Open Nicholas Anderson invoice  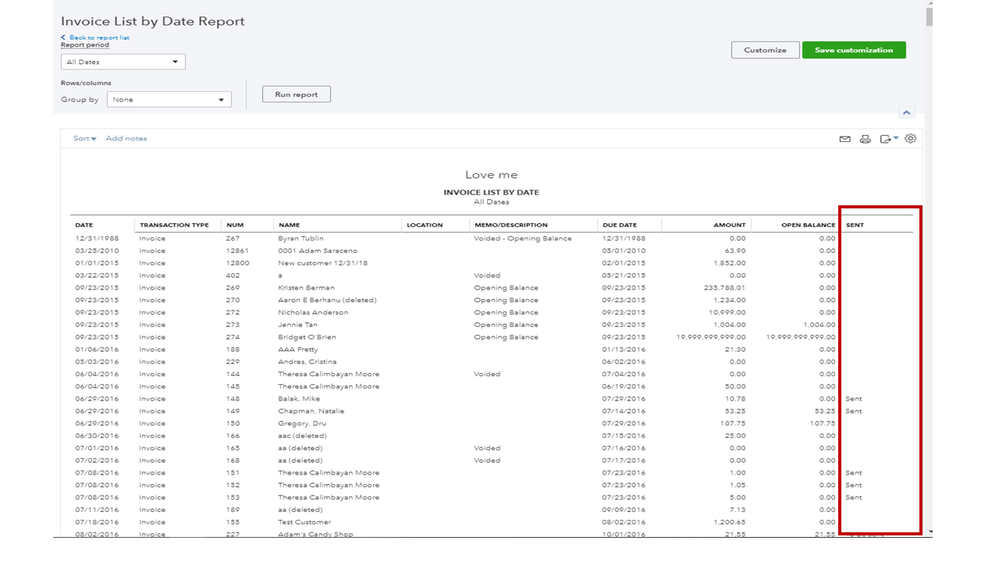click(x=313, y=313)
